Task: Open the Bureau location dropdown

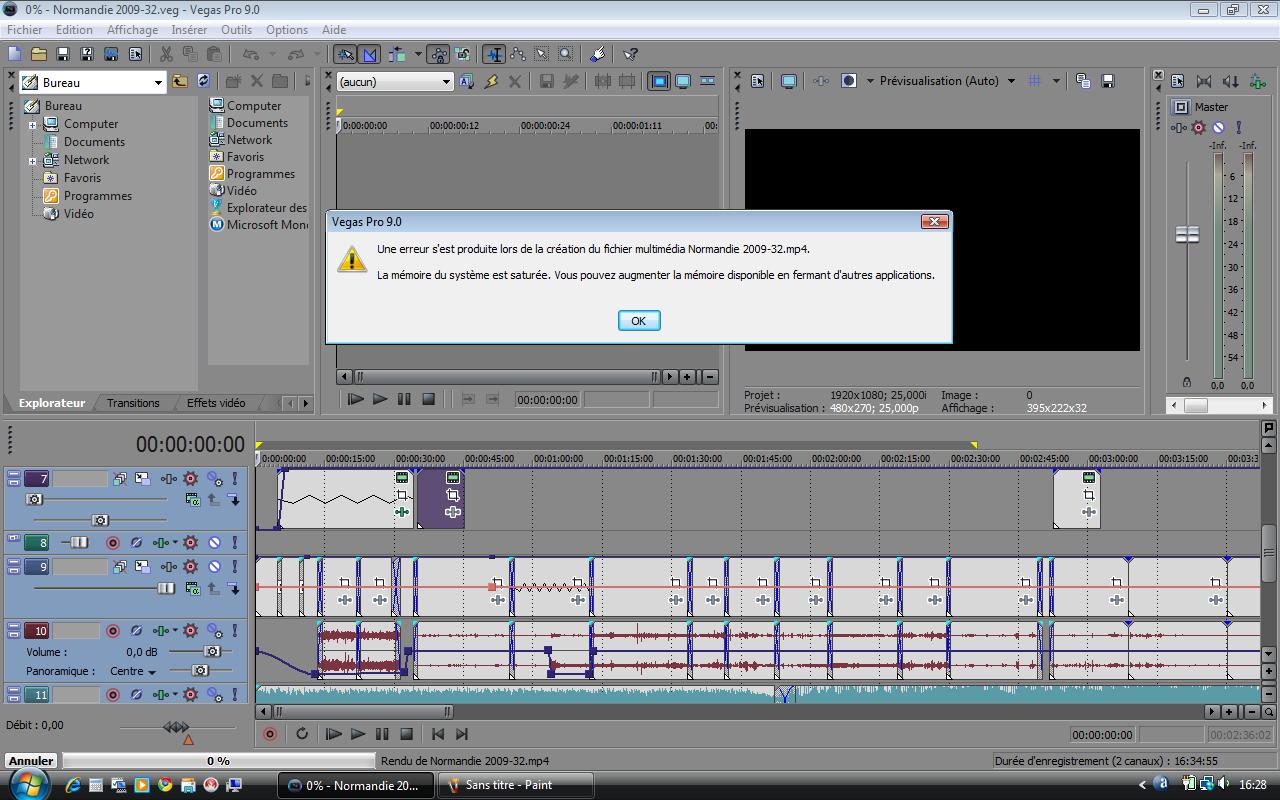Action: click(158, 83)
